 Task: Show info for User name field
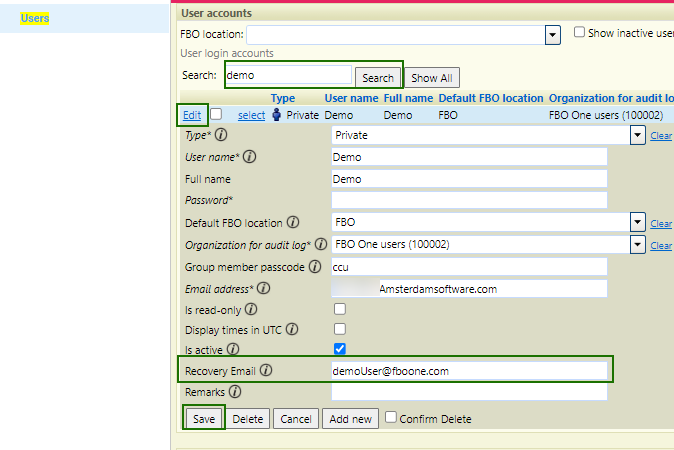point(249,157)
